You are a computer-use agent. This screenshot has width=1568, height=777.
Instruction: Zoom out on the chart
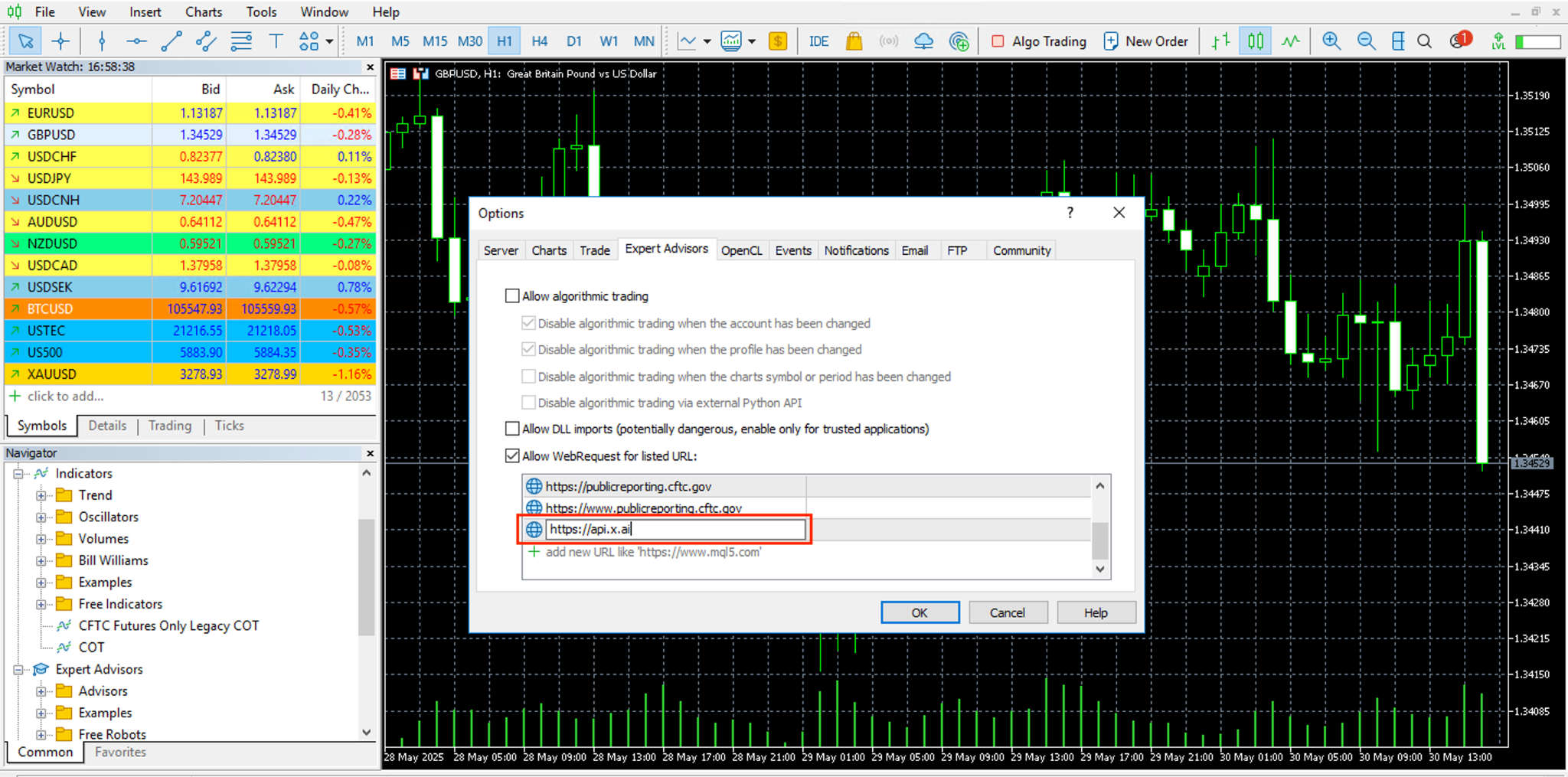point(1366,41)
